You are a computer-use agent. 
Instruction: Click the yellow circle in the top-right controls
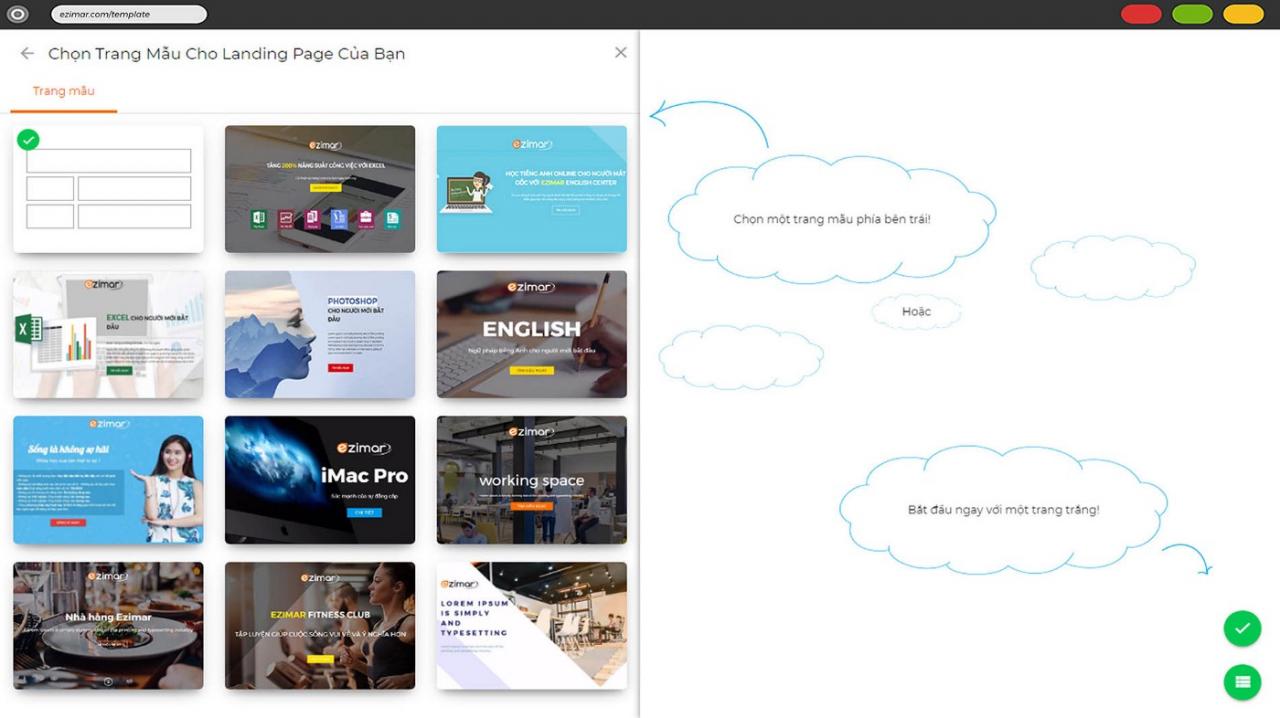point(1242,14)
